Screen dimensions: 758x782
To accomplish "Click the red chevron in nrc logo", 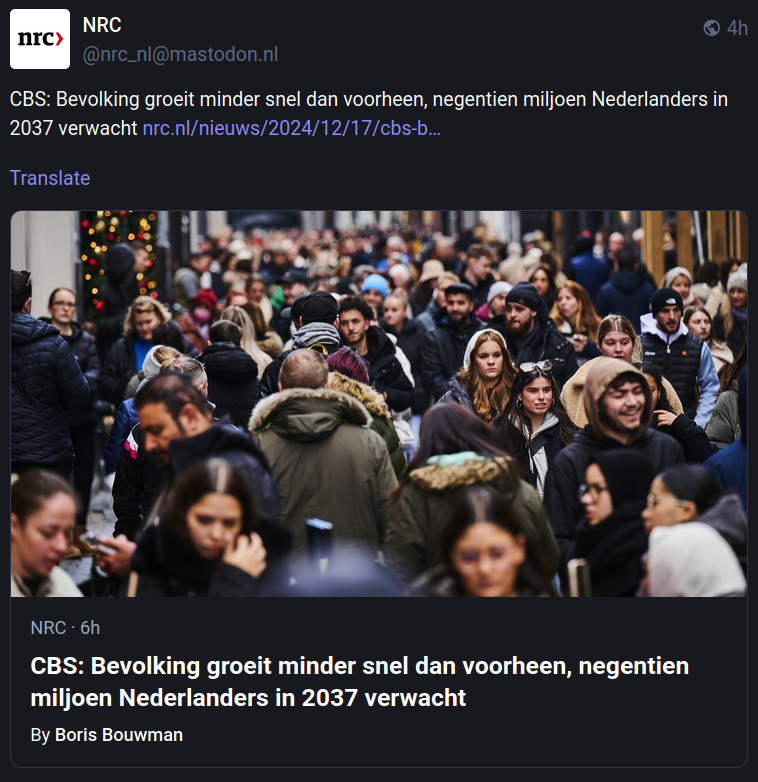I will tap(58, 39).
